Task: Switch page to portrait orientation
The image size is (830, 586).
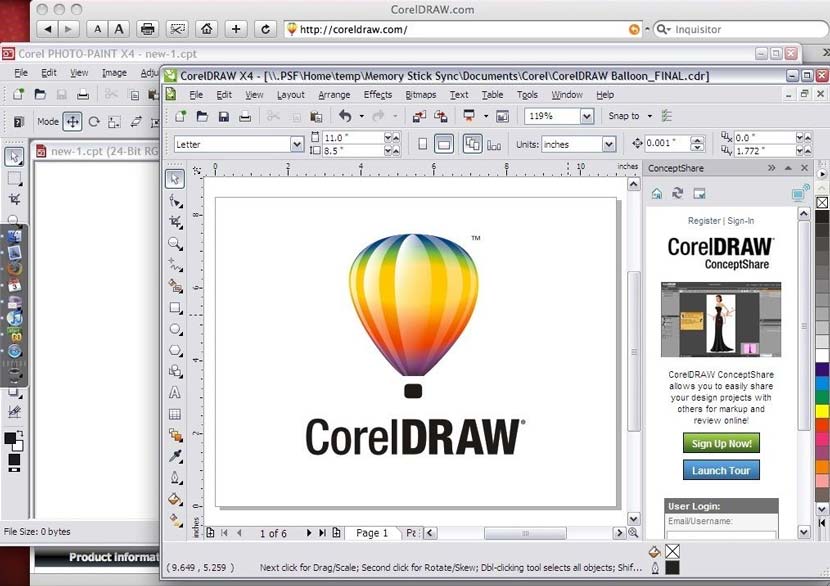Action: pos(422,144)
